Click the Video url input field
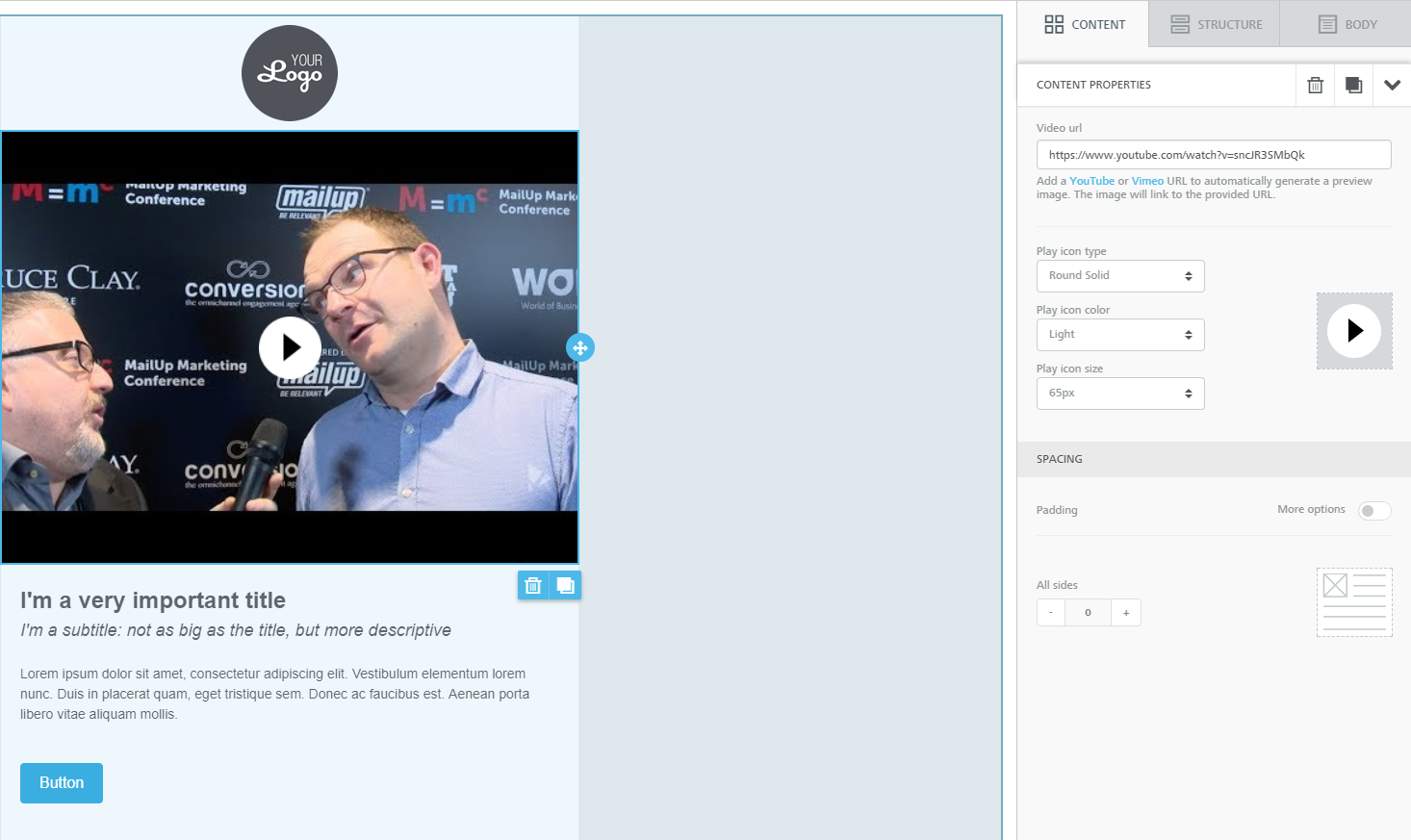 [x=1214, y=155]
